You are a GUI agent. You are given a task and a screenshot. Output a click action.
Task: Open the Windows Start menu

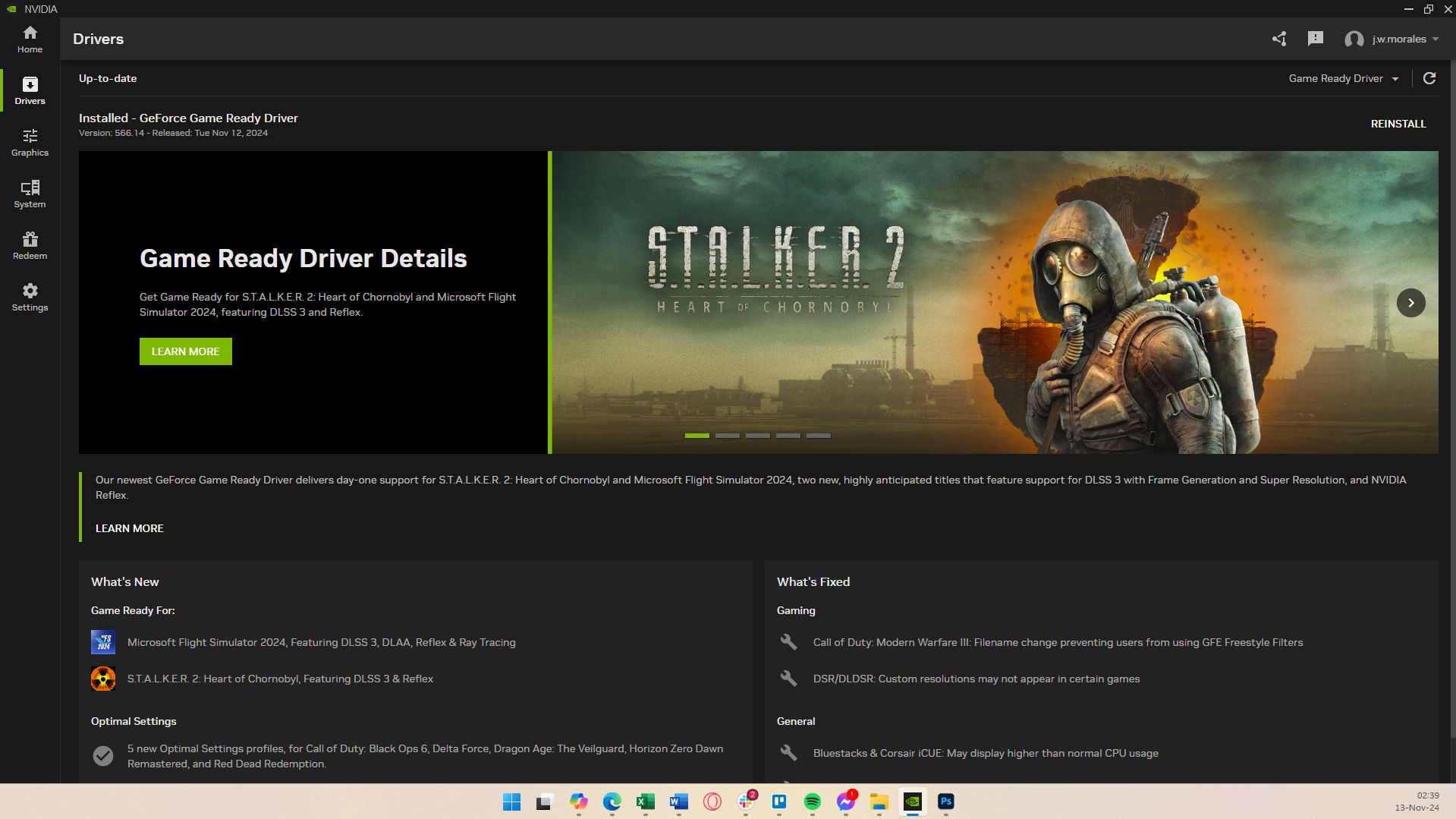point(512,802)
